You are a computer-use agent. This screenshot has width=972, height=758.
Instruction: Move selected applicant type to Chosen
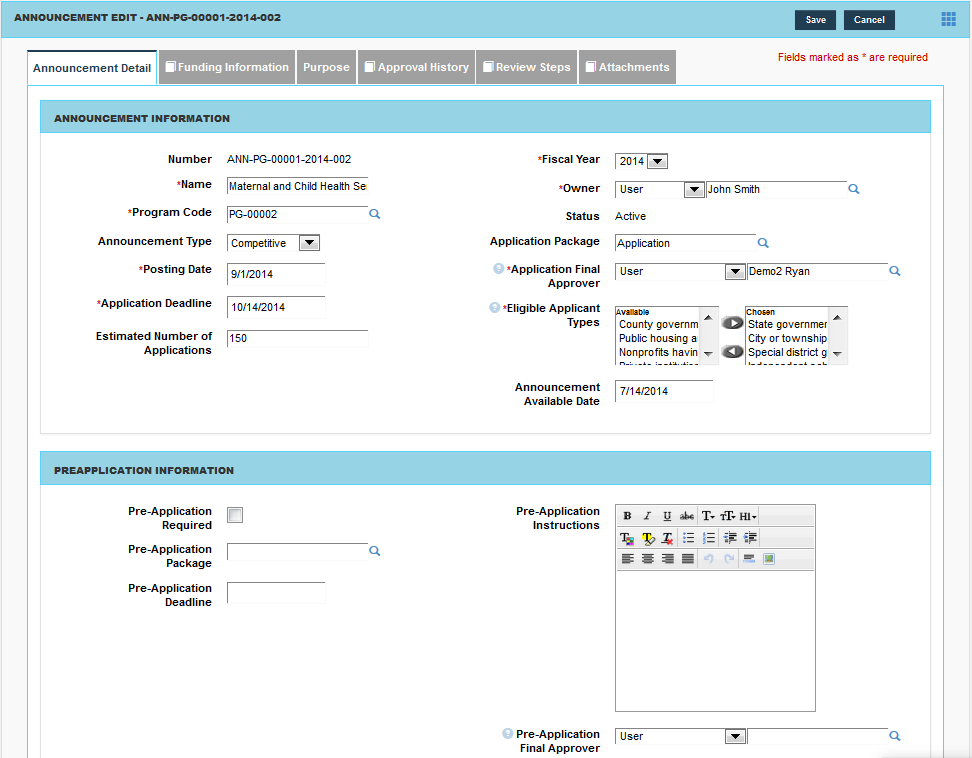[733, 323]
